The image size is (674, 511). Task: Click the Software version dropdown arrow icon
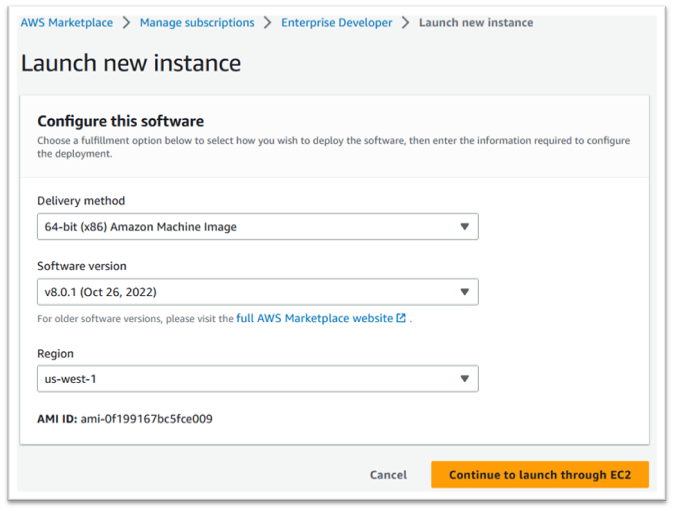click(464, 292)
